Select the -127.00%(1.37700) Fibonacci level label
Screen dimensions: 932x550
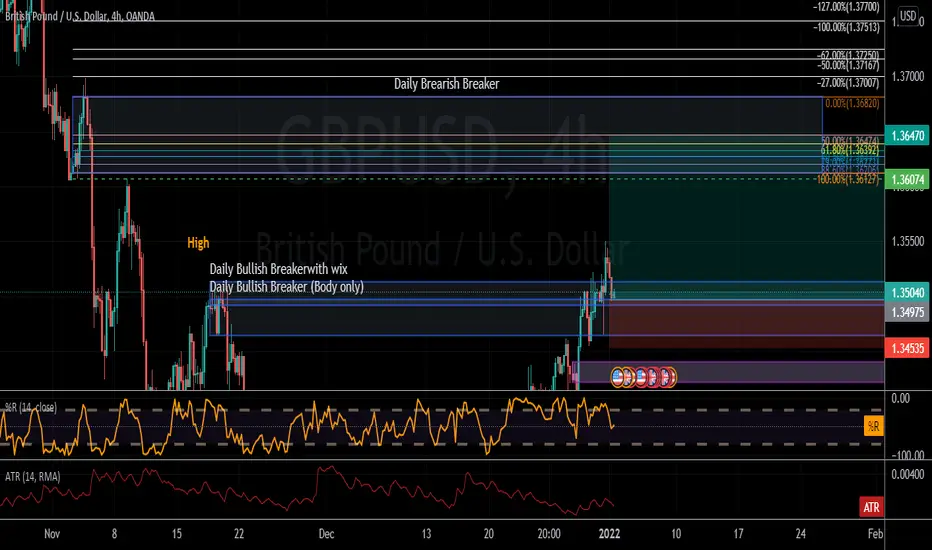click(x=846, y=7)
